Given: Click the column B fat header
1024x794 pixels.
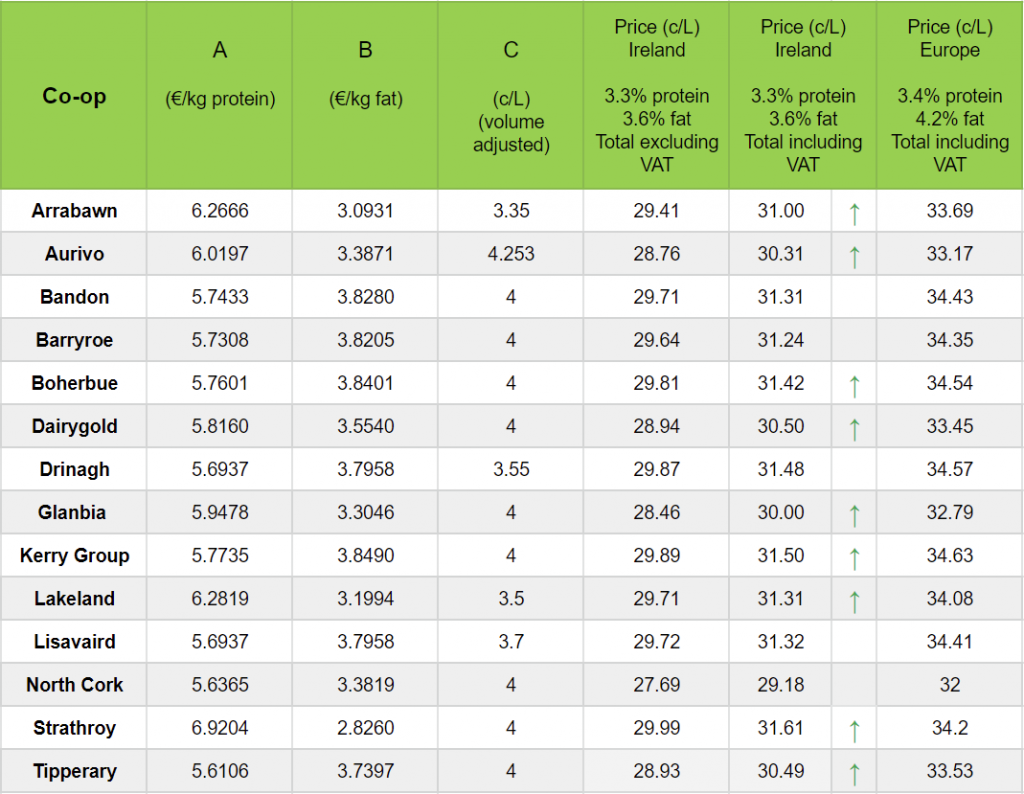Looking at the screenshot, I should [x=365, y=75].
